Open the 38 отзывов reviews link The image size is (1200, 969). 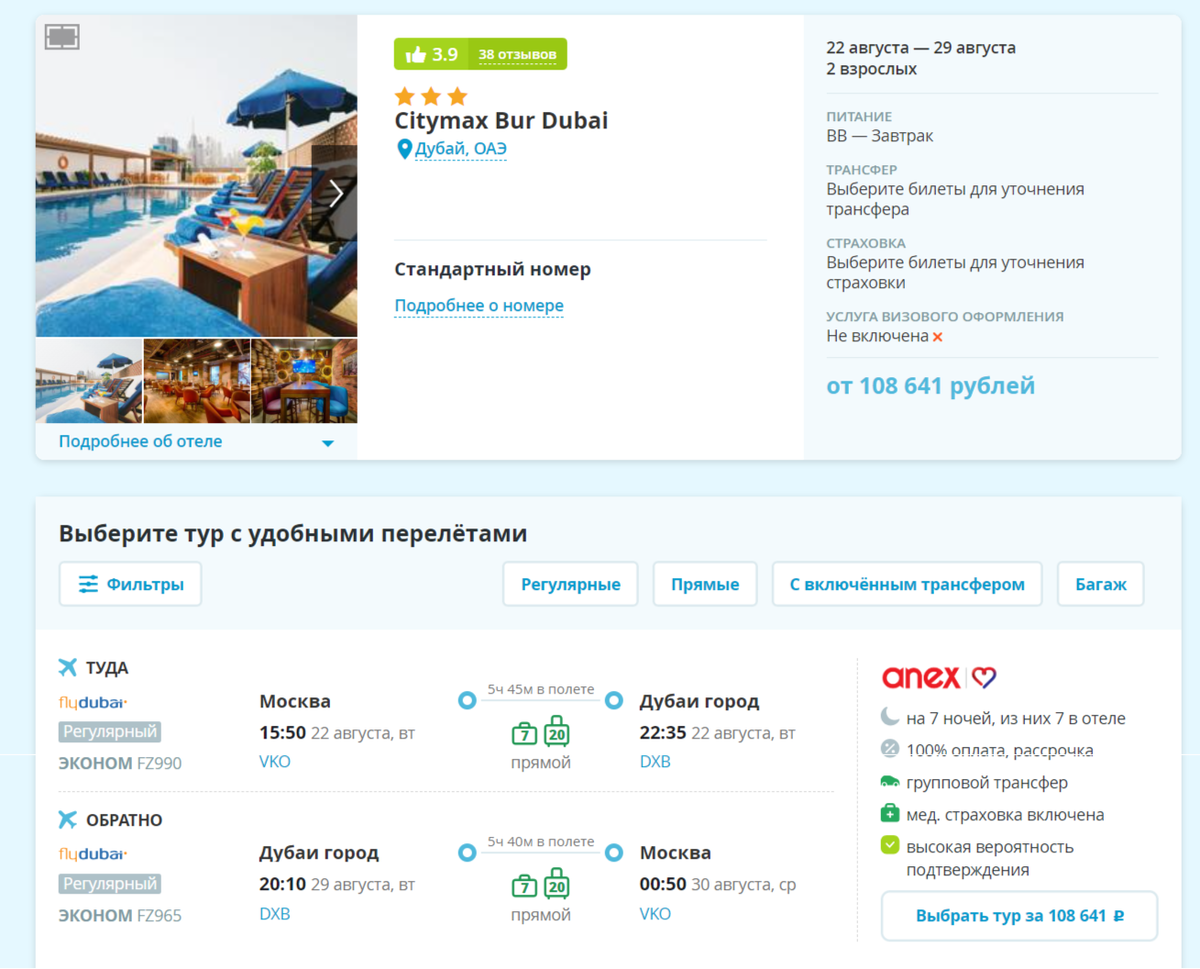[x=518, y=54]
